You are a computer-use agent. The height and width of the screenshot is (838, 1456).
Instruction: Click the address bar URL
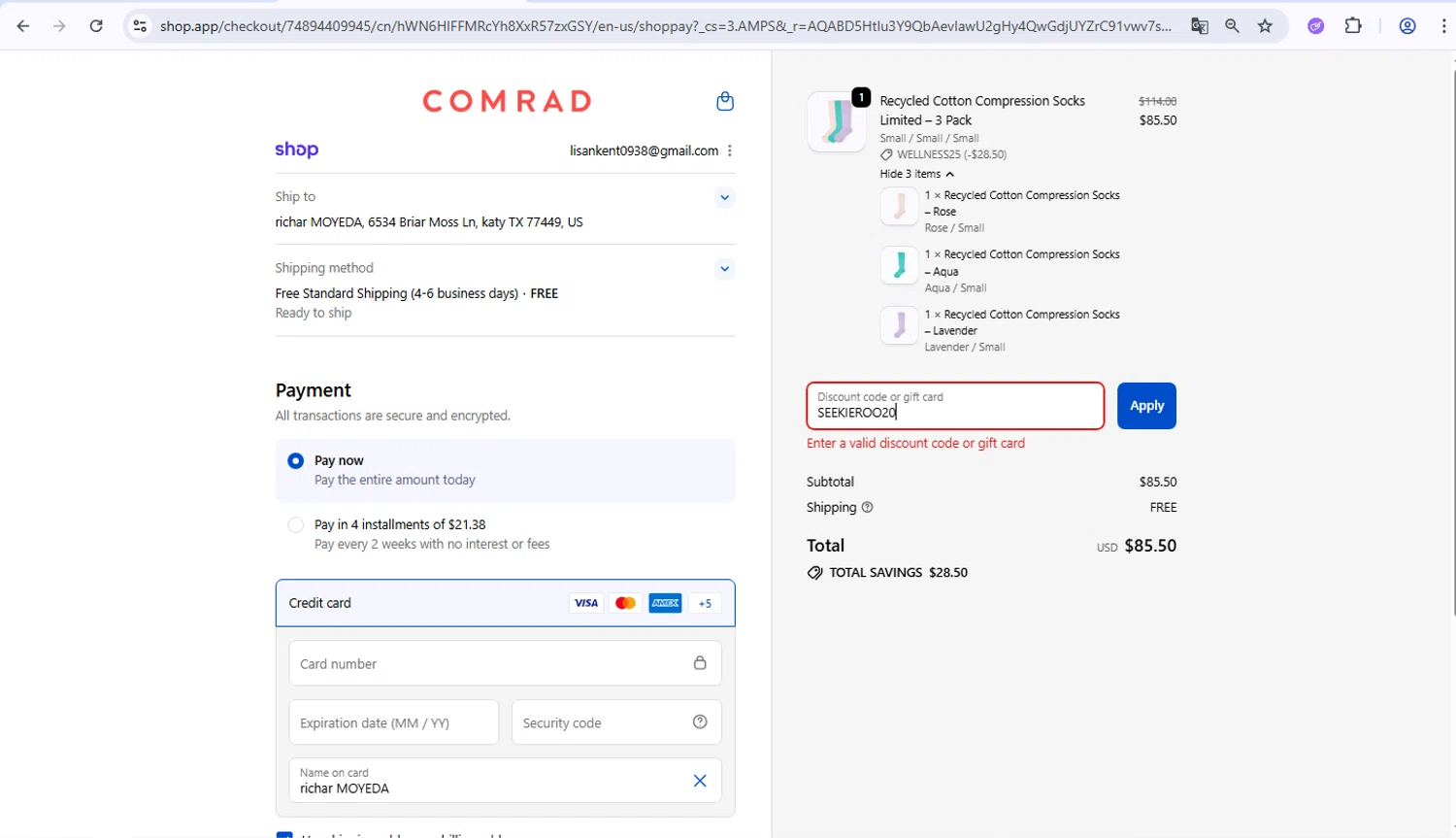(665, 26)
